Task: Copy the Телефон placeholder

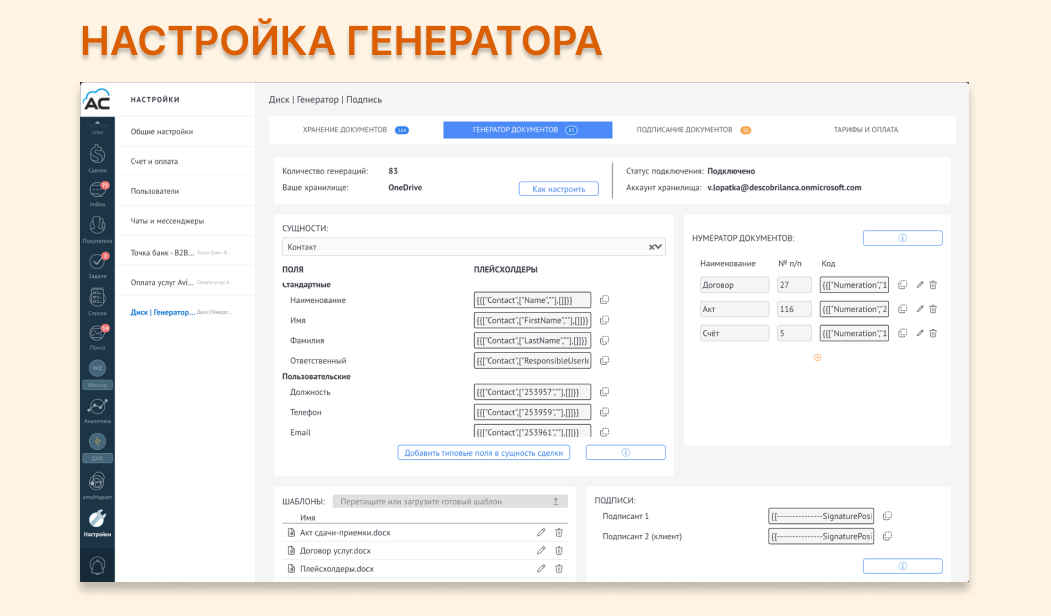Action: [x=604, y=412]
